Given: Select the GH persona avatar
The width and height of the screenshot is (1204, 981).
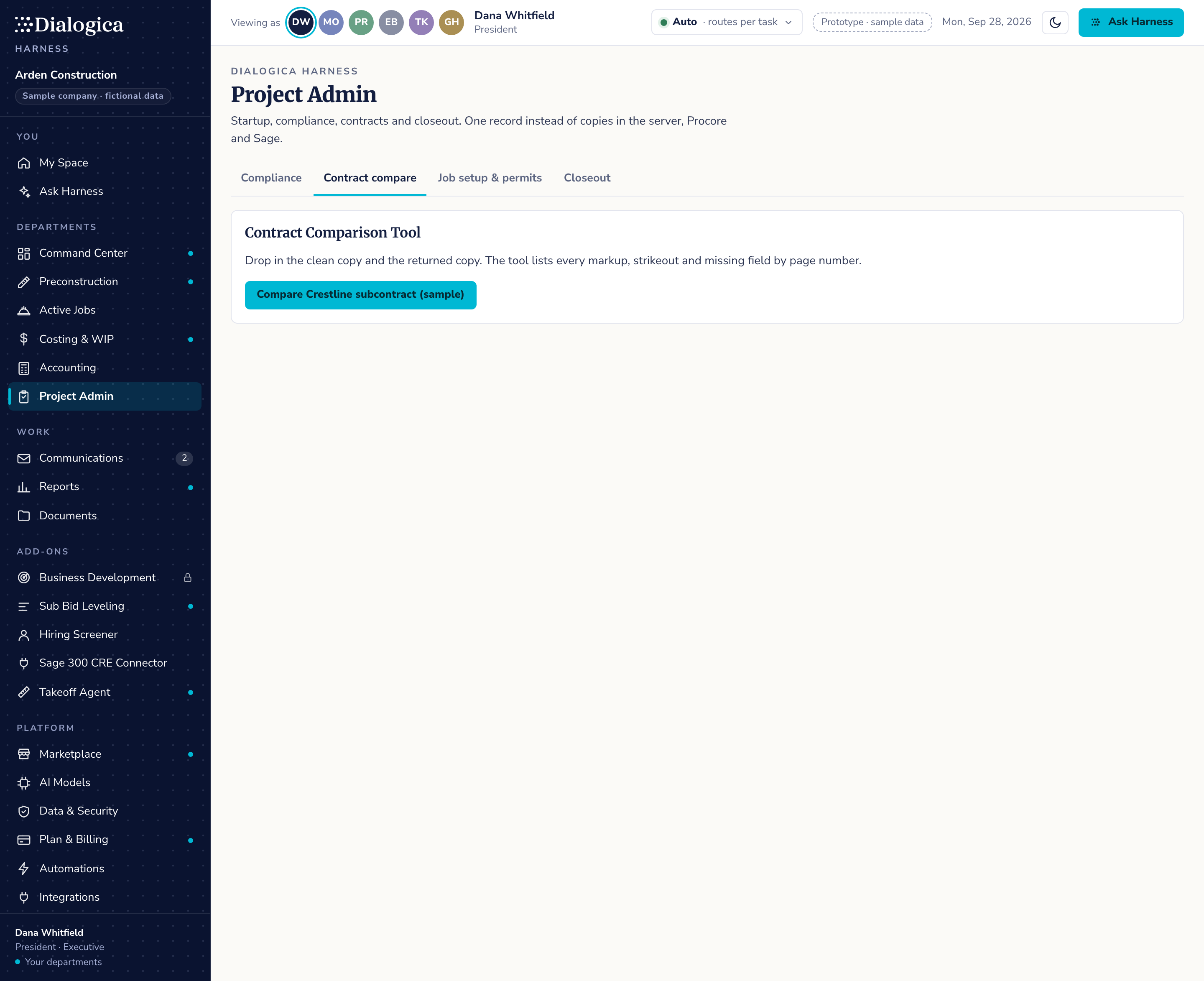Looking at the screenshot, I should click(x=451, y=23).
